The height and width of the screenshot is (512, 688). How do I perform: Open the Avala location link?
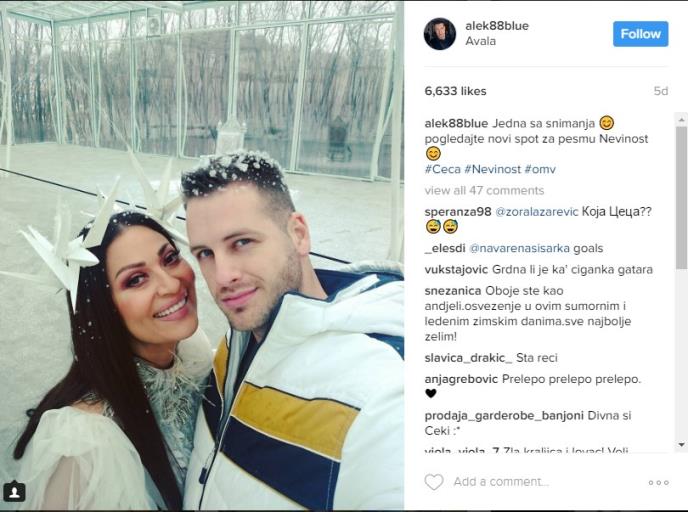pyautogui.click(x=480, y=41)
